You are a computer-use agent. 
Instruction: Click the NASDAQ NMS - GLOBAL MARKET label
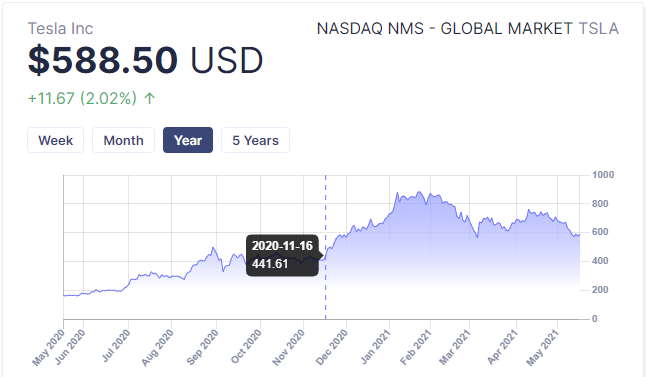pos(445,29)
